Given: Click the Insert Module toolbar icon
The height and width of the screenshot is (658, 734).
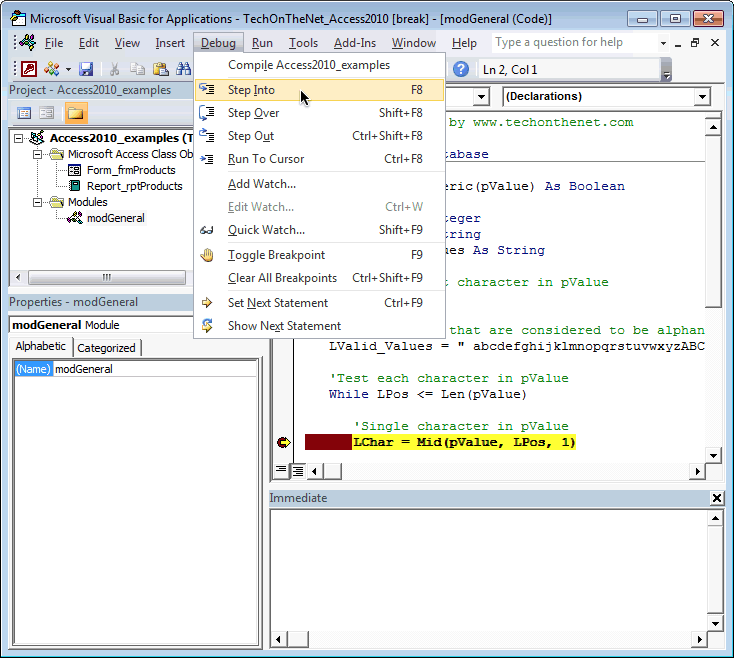Looking at the screenshot, I should 51,69.
